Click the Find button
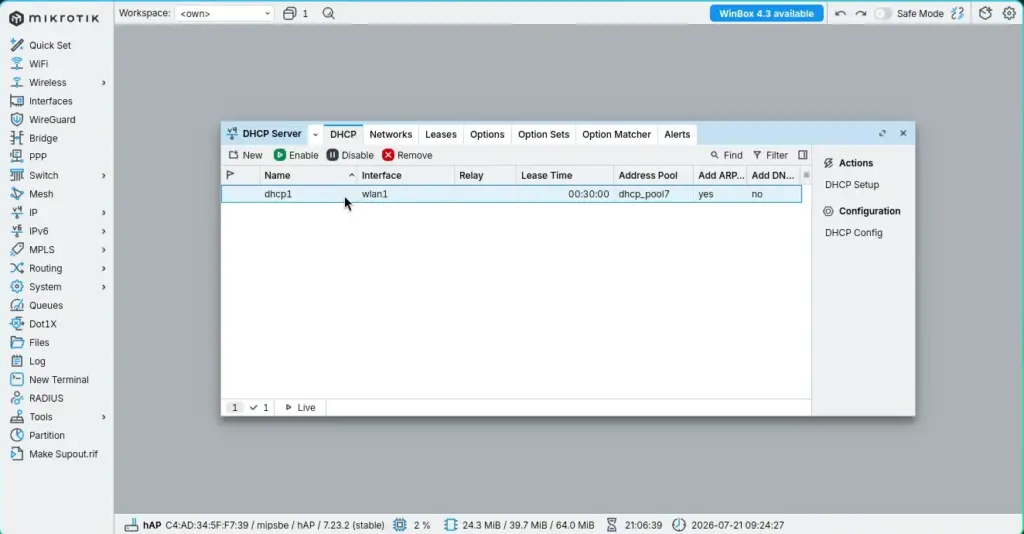1024x534 pixels. click(726, 155)
